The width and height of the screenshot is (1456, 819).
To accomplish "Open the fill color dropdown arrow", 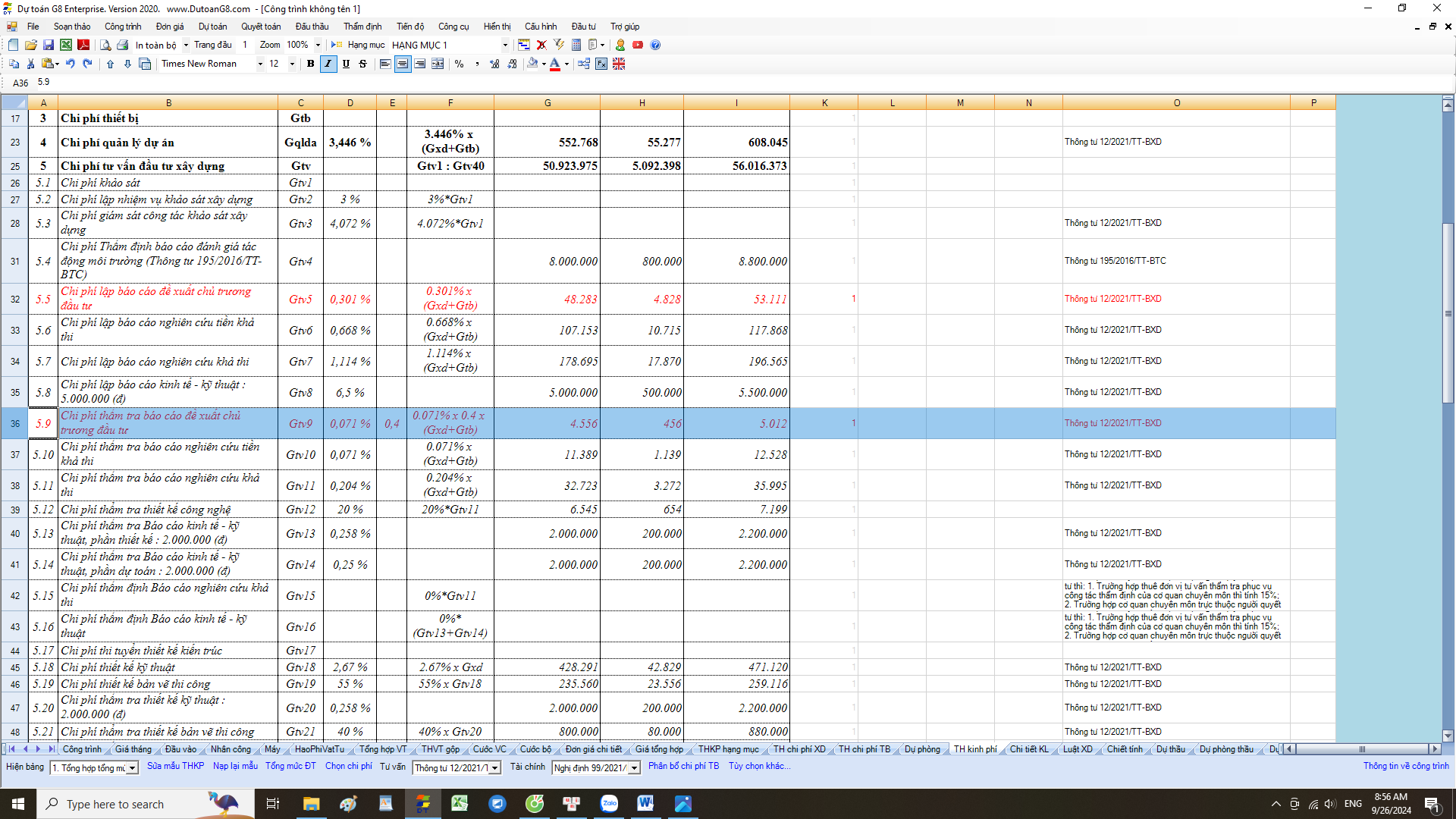I will point(544,64).
